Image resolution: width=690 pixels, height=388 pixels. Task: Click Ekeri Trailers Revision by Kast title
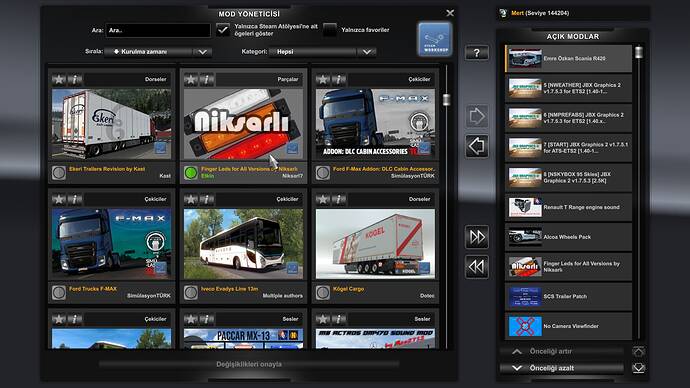pyautogui.click(x=107, y=169)
